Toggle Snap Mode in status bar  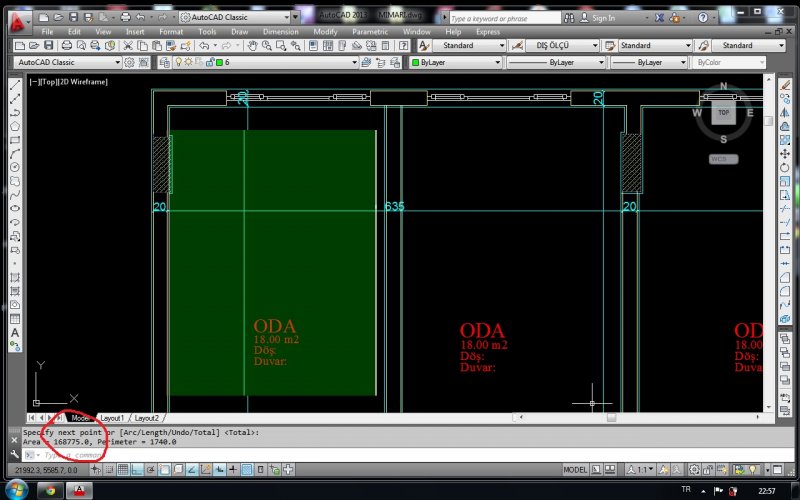[x=109, y=469]
